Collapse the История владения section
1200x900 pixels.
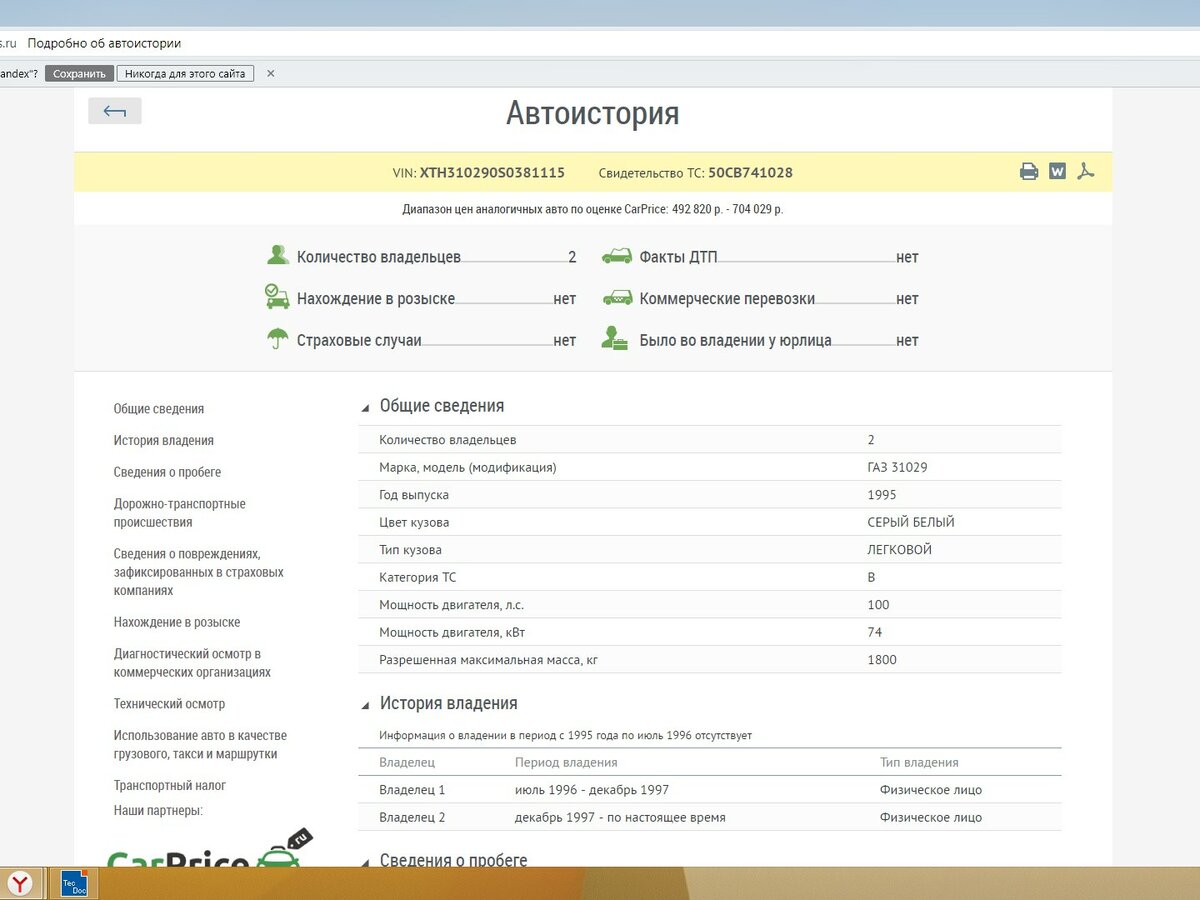tap(365, 705)
